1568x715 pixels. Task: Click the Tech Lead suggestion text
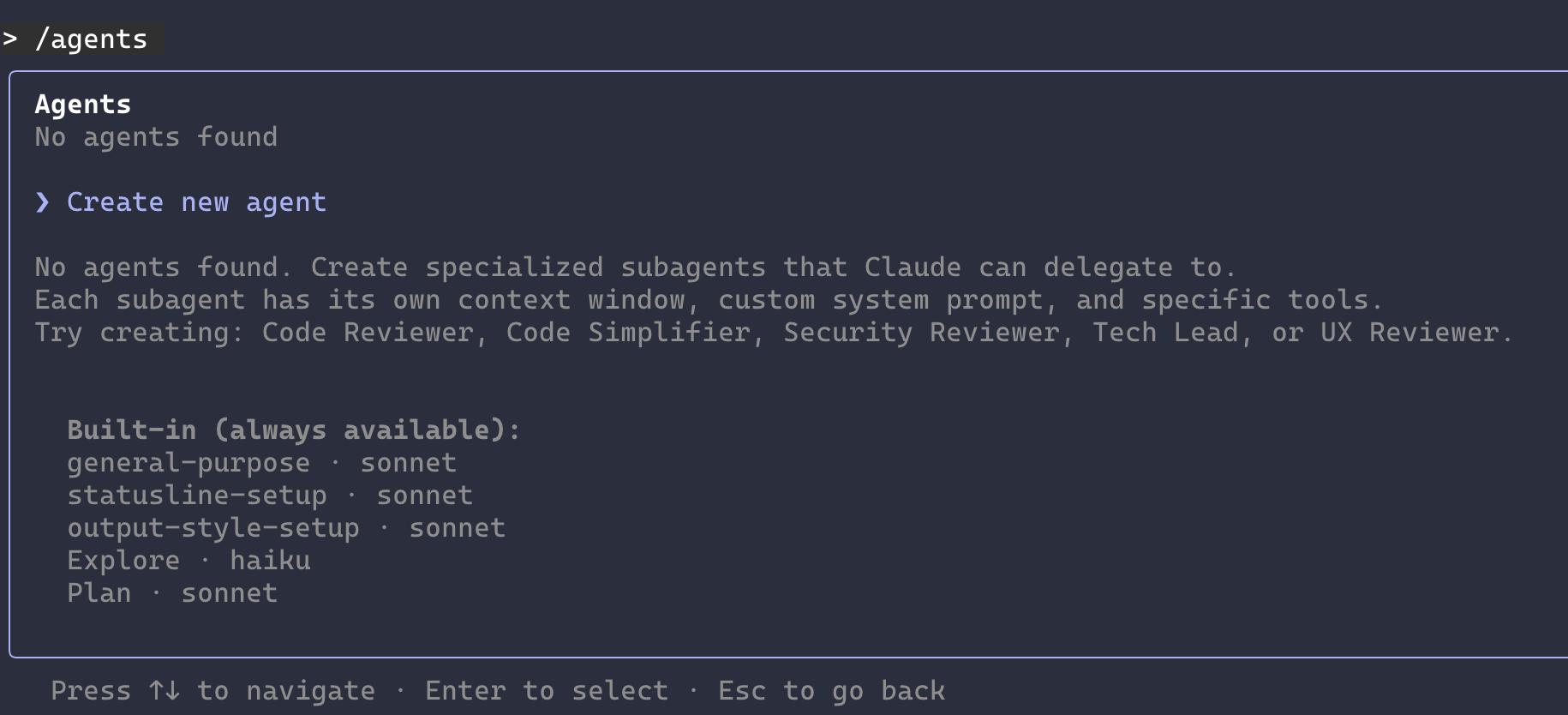point(1165,333)
